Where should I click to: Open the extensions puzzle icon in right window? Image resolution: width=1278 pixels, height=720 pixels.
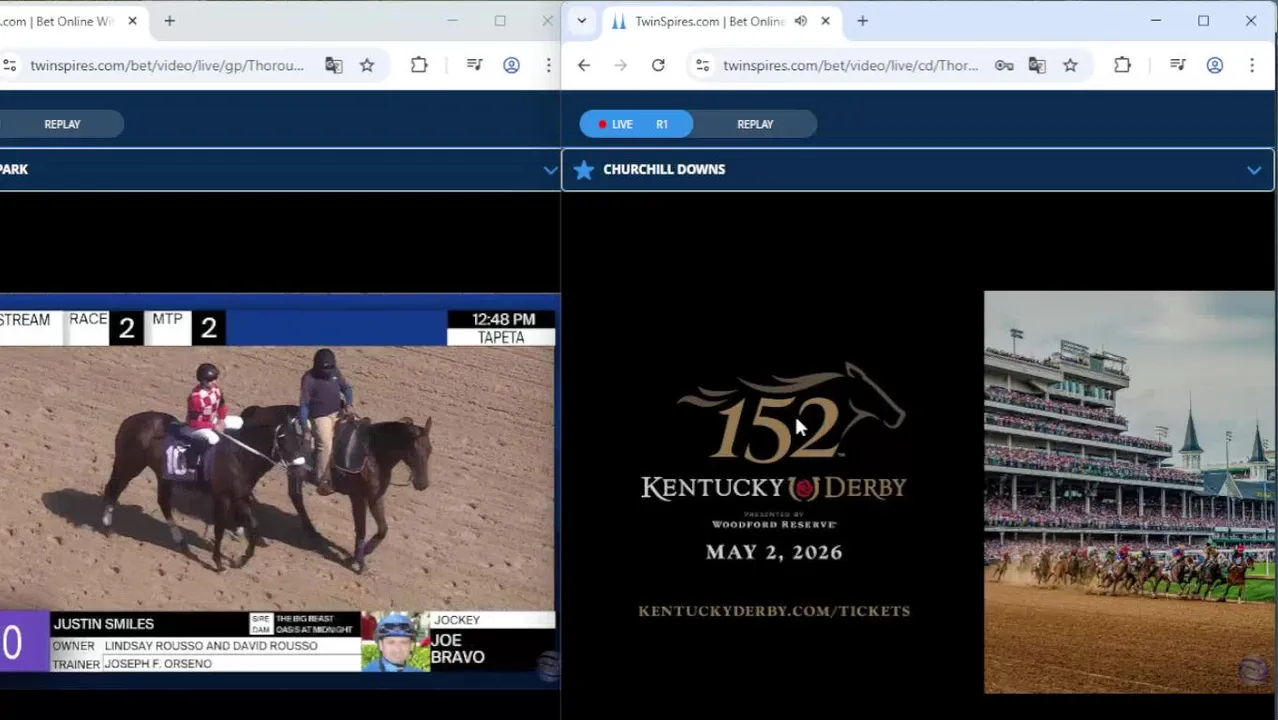coord(1122,65)
